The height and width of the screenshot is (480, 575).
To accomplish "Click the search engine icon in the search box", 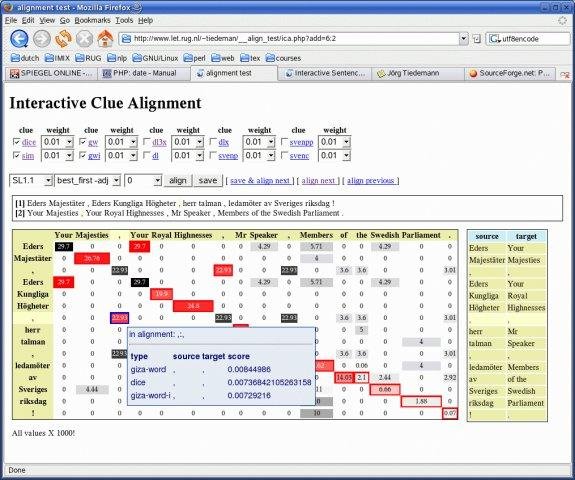I will (495, 39).
